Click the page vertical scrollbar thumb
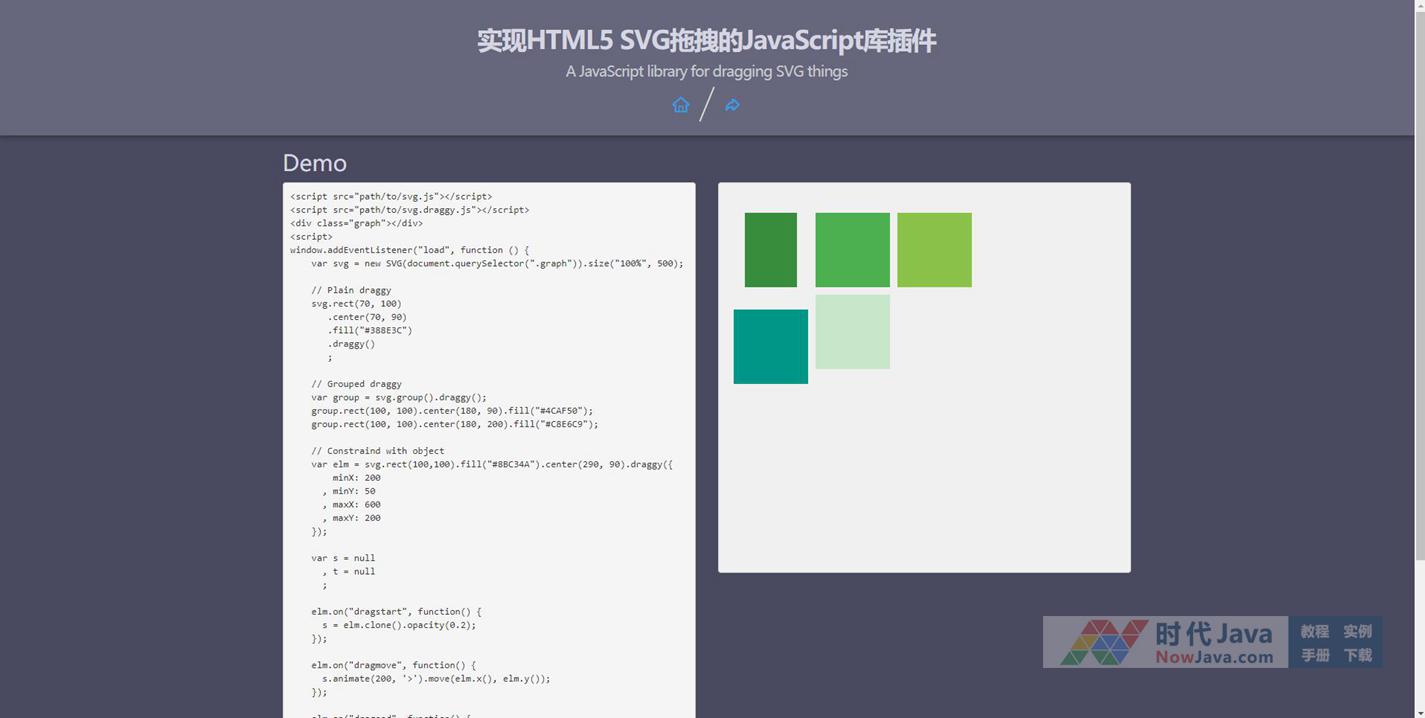This screenshot has height=718, width=1425. [1418, 285]
